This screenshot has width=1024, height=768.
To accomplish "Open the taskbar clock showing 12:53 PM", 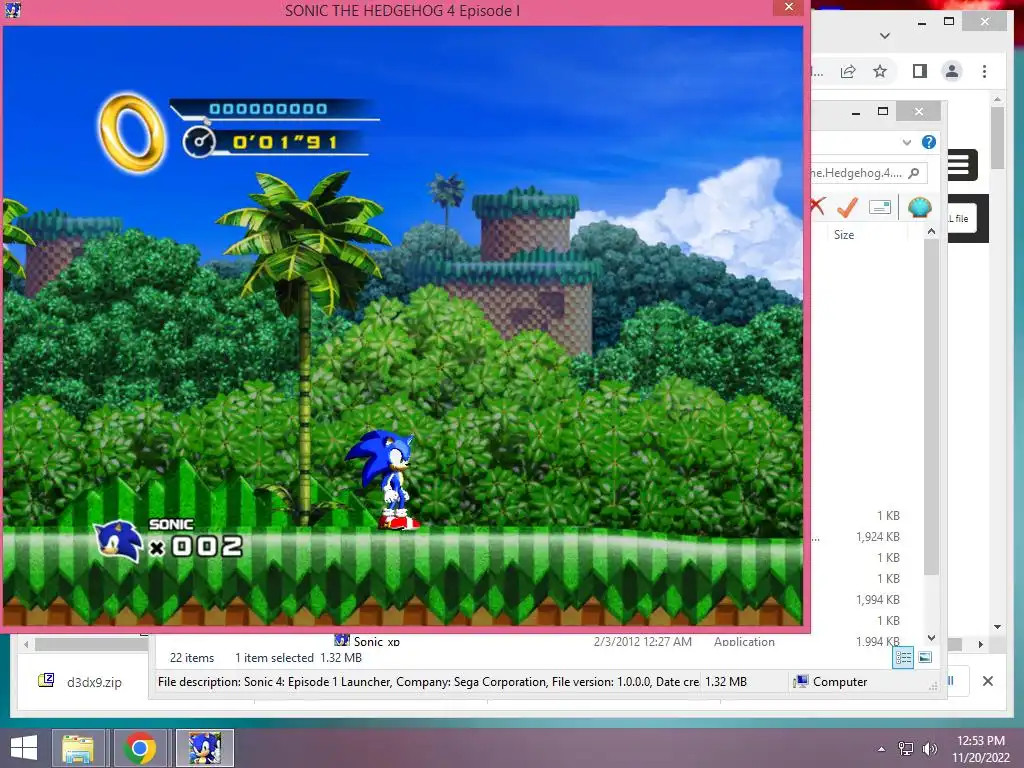I will [980, 749].
